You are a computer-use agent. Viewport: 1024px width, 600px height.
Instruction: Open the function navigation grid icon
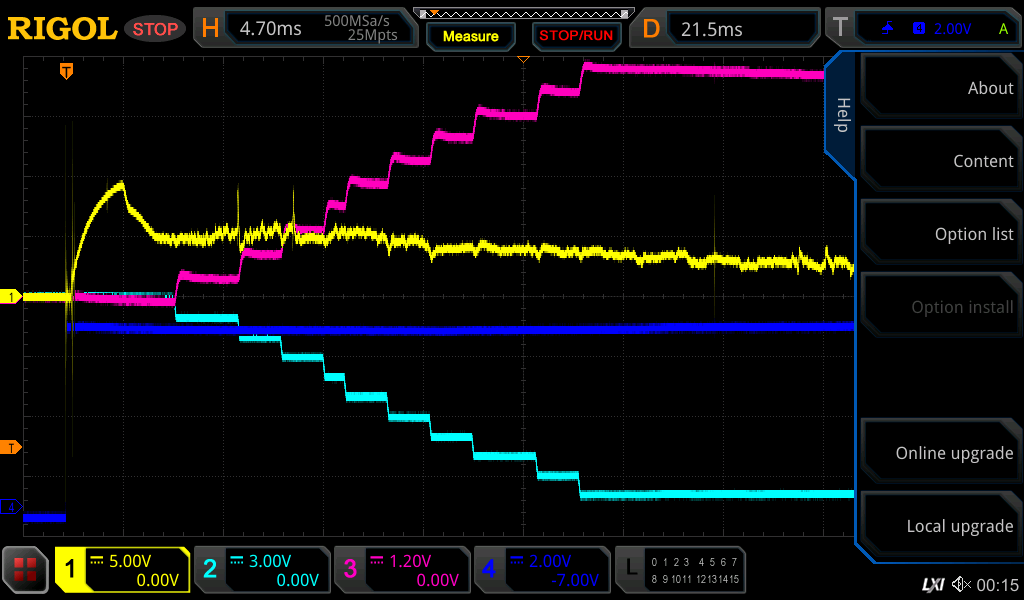tap(26, 570)
